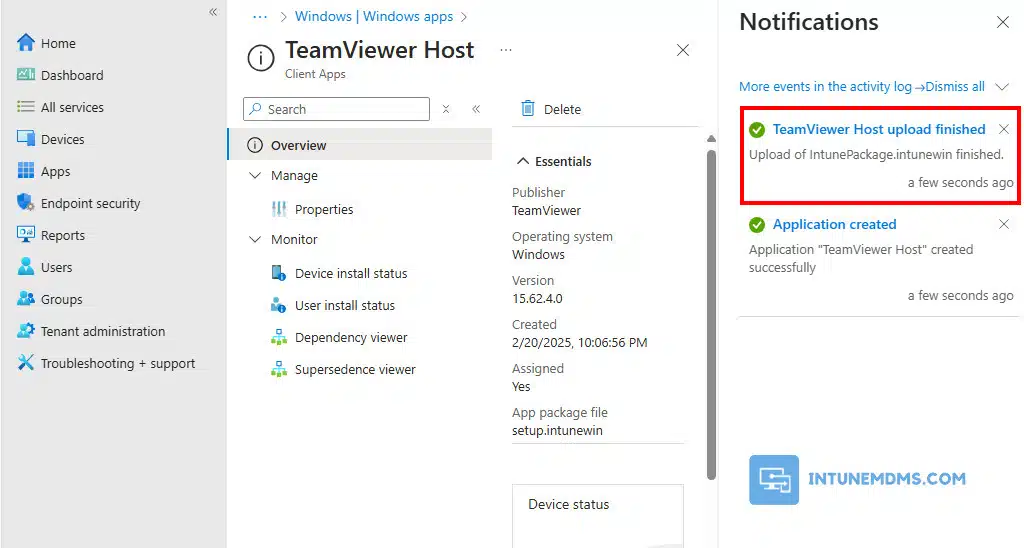The image size is (1024, 548).
Task: Click the Delete button label
Action: [562, 109]
